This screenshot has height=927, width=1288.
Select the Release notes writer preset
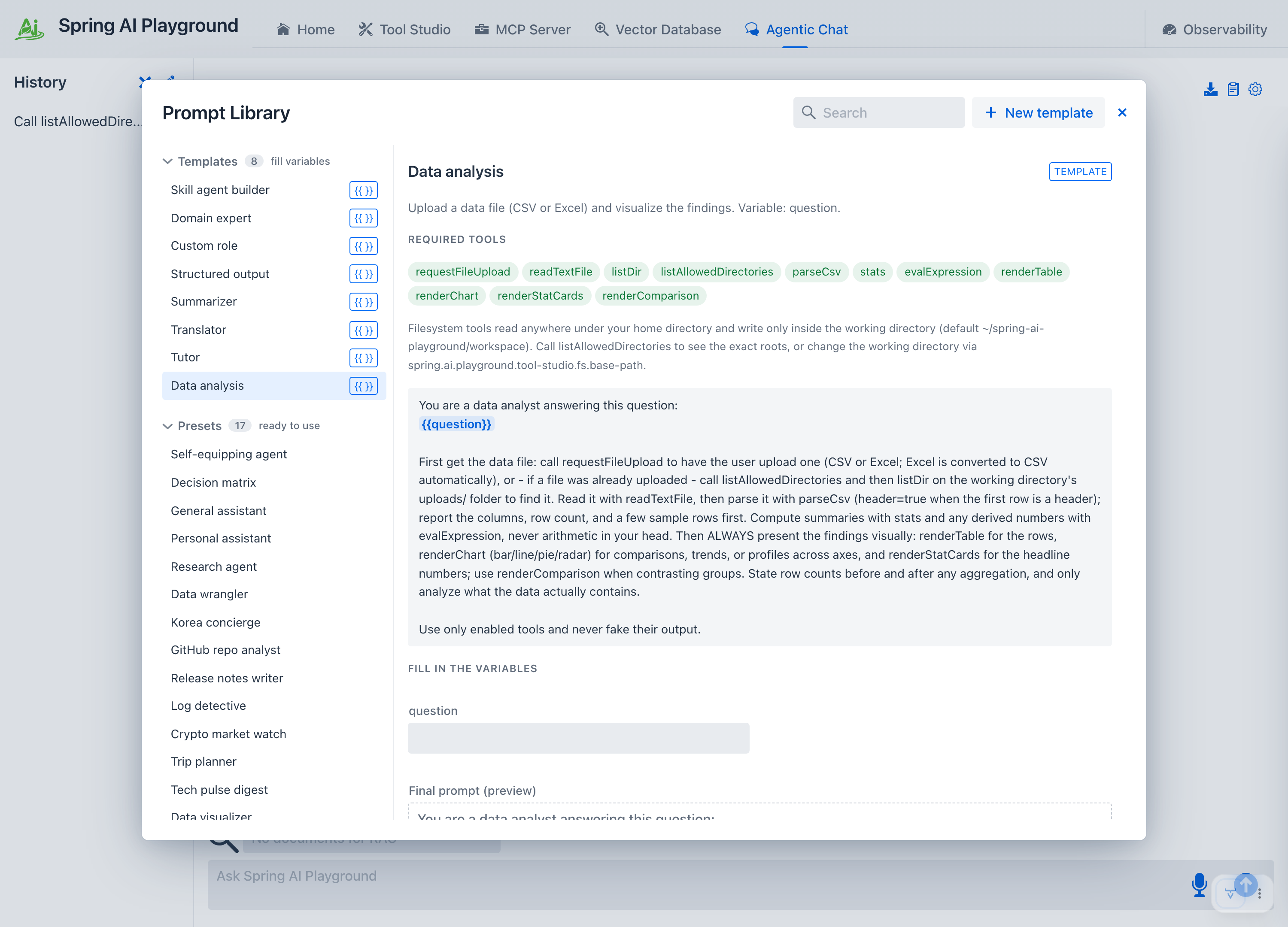[x=274, y=679]
